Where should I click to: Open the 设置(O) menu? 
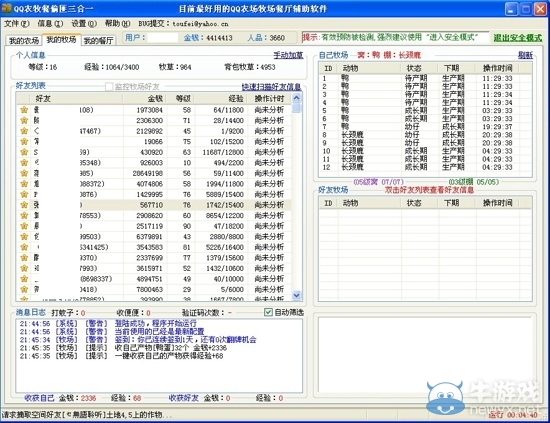[84, 24]
